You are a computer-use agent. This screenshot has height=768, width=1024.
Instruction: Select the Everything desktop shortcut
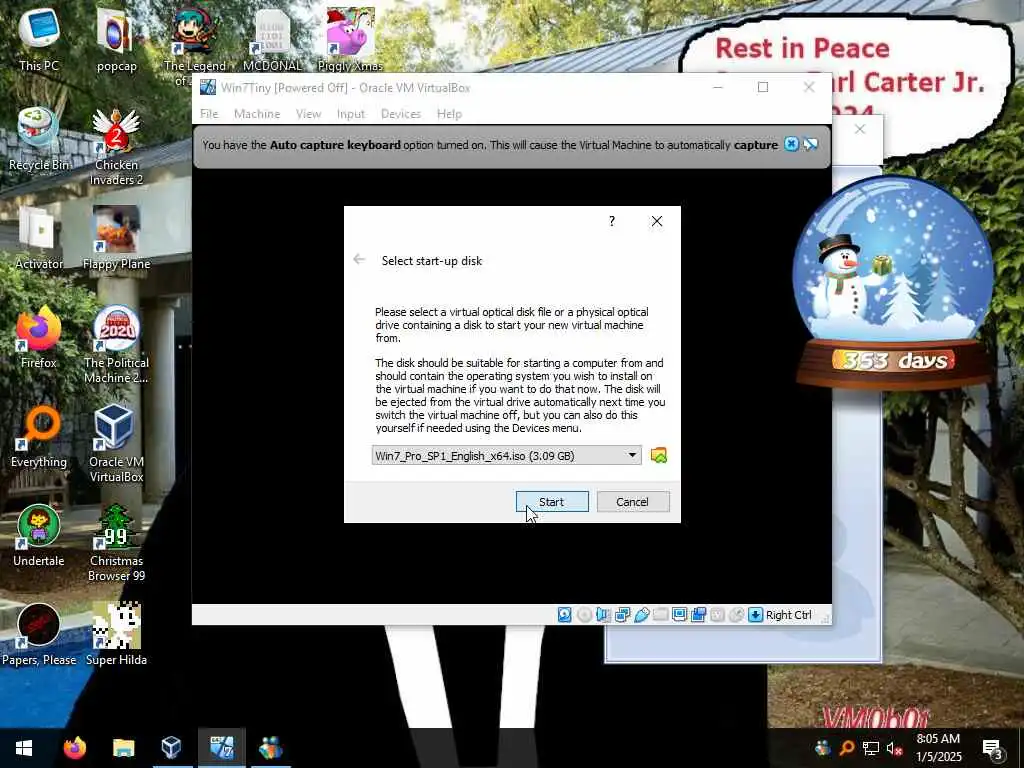pos(39,436)
